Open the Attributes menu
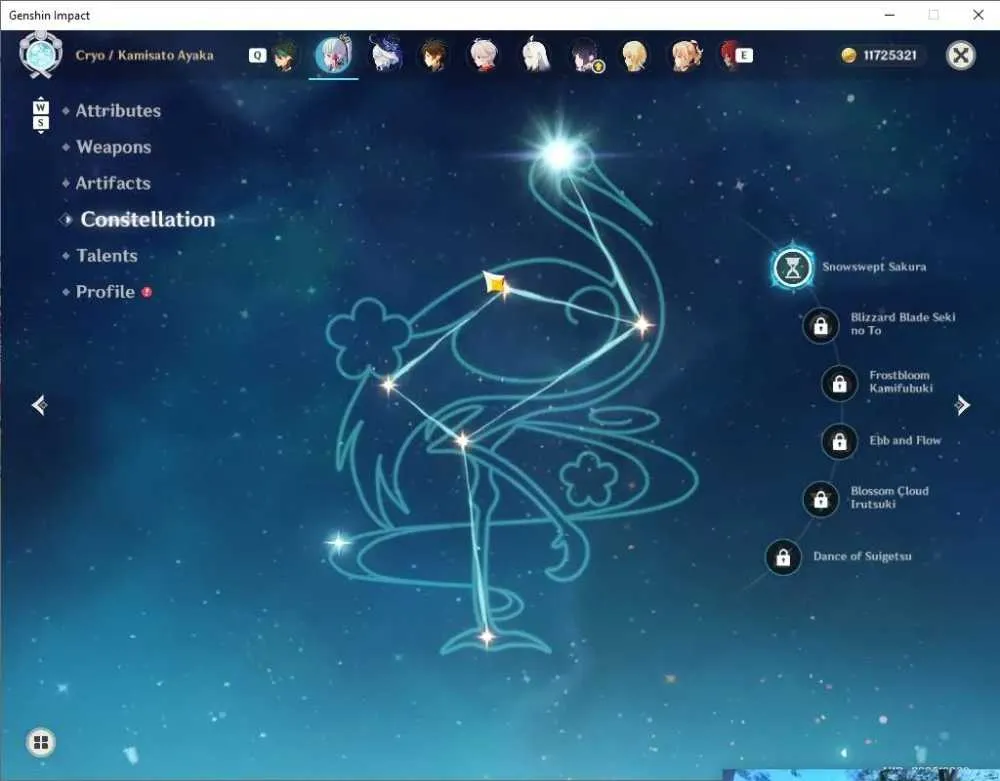 point(119,111)
